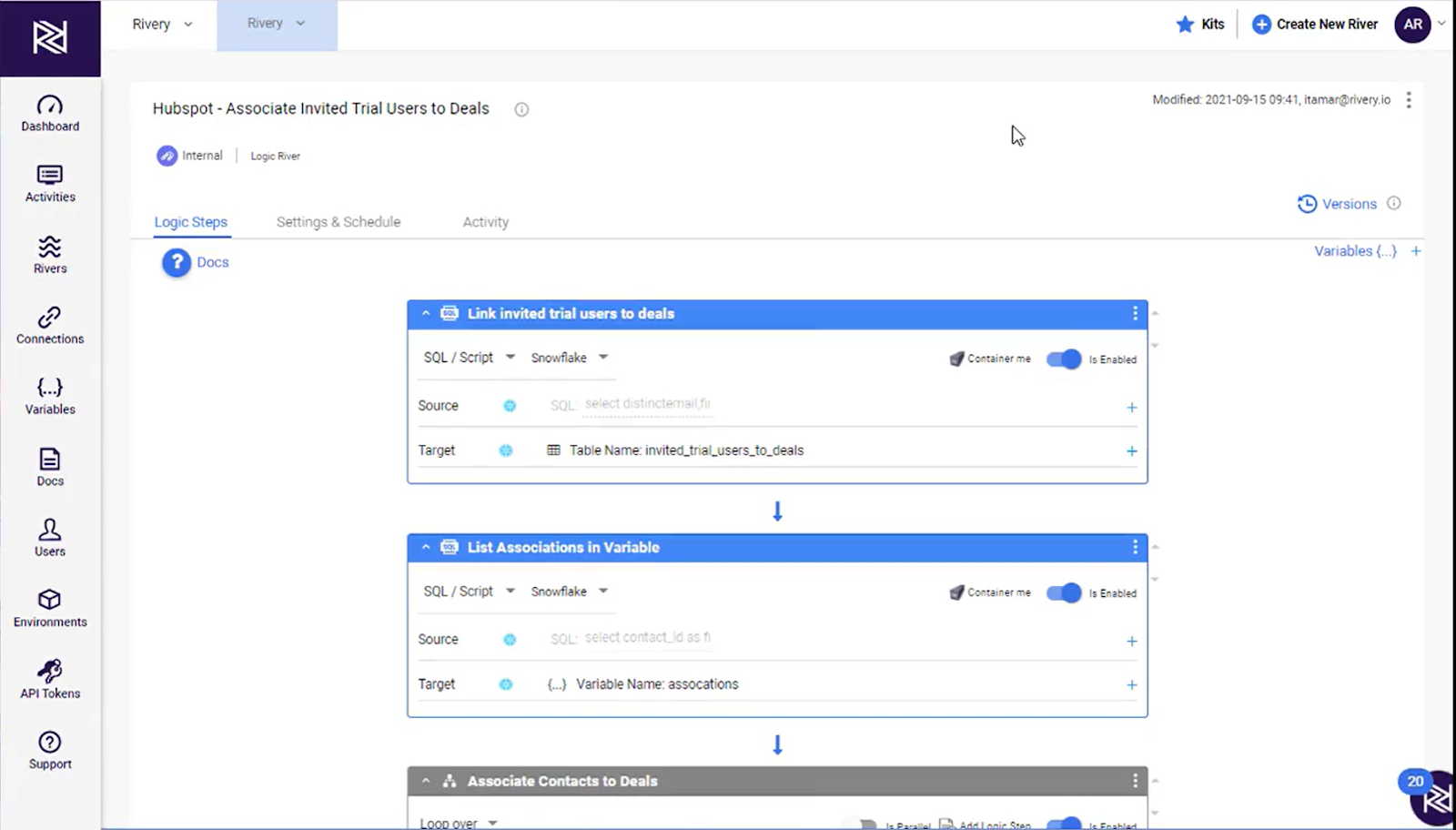Open the Variables page from the sidebar
Image resolution: width=1456 pixels, height=830 pixels.
click(x=50, y=397)
